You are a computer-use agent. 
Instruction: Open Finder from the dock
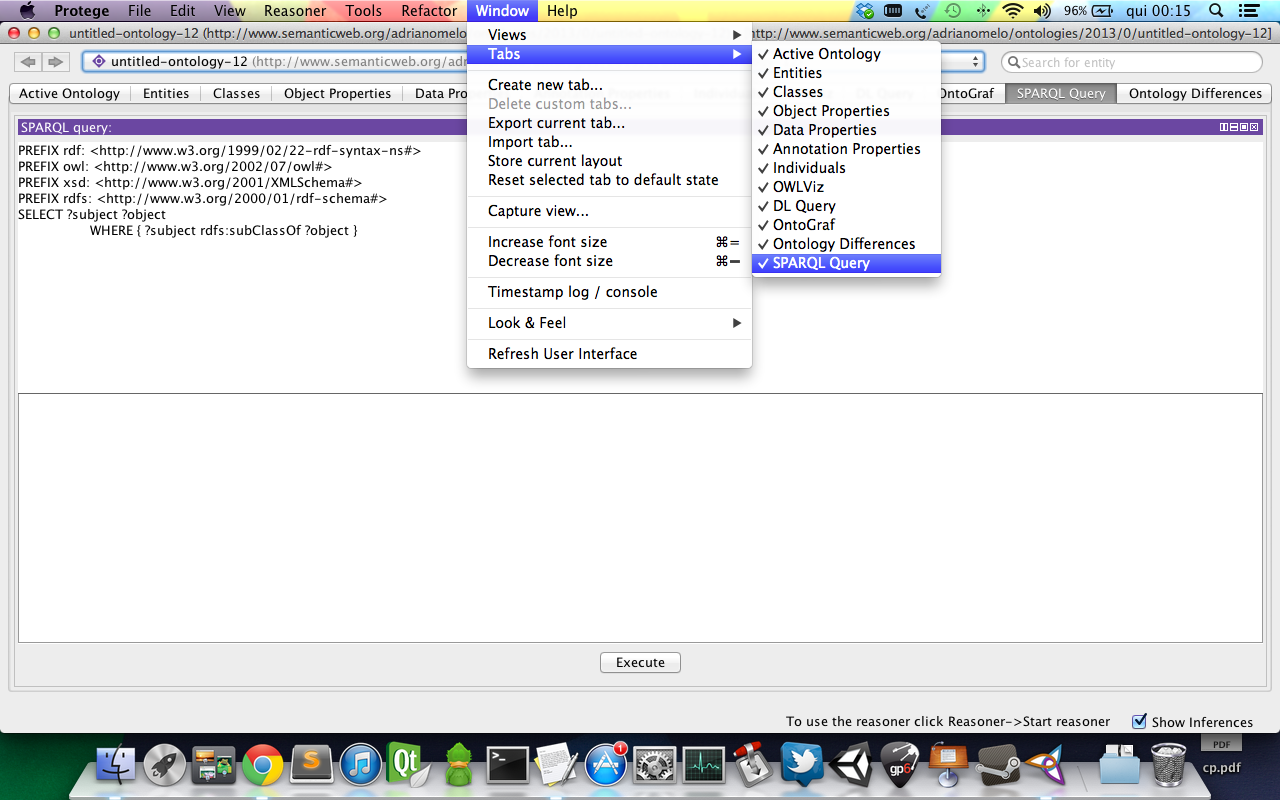[x=116, y=766]
